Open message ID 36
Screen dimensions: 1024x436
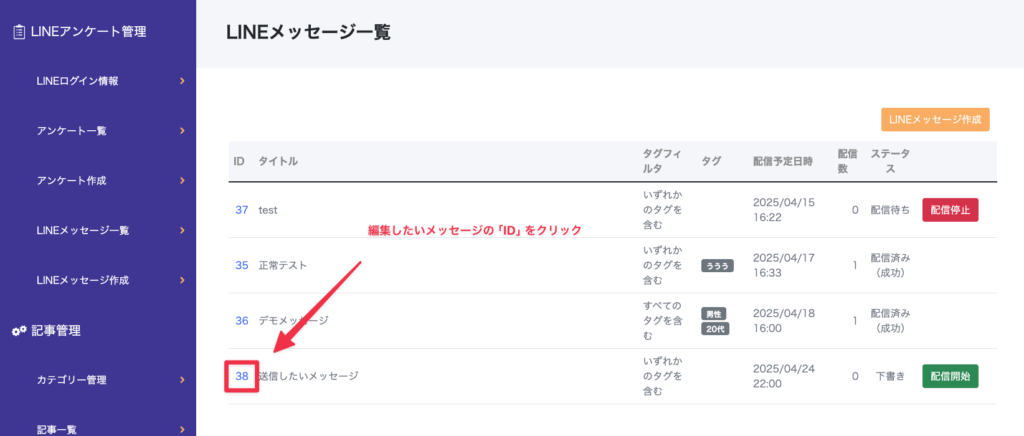[x=242, y=320]
